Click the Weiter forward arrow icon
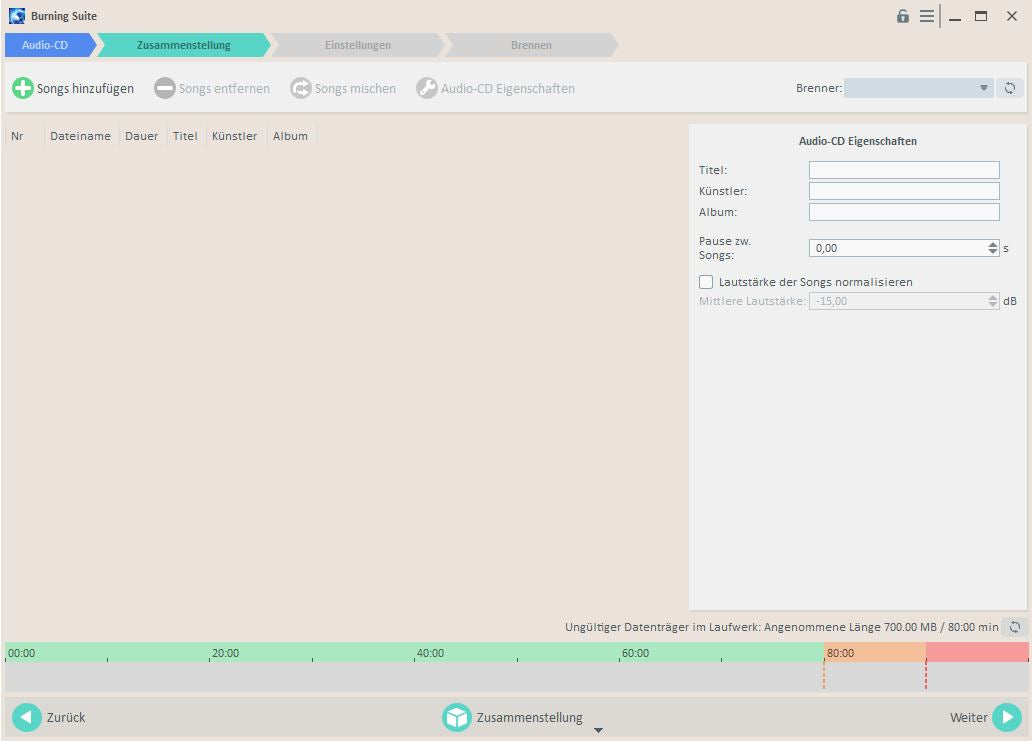1032x741 pixels. tap(1006, 717)
